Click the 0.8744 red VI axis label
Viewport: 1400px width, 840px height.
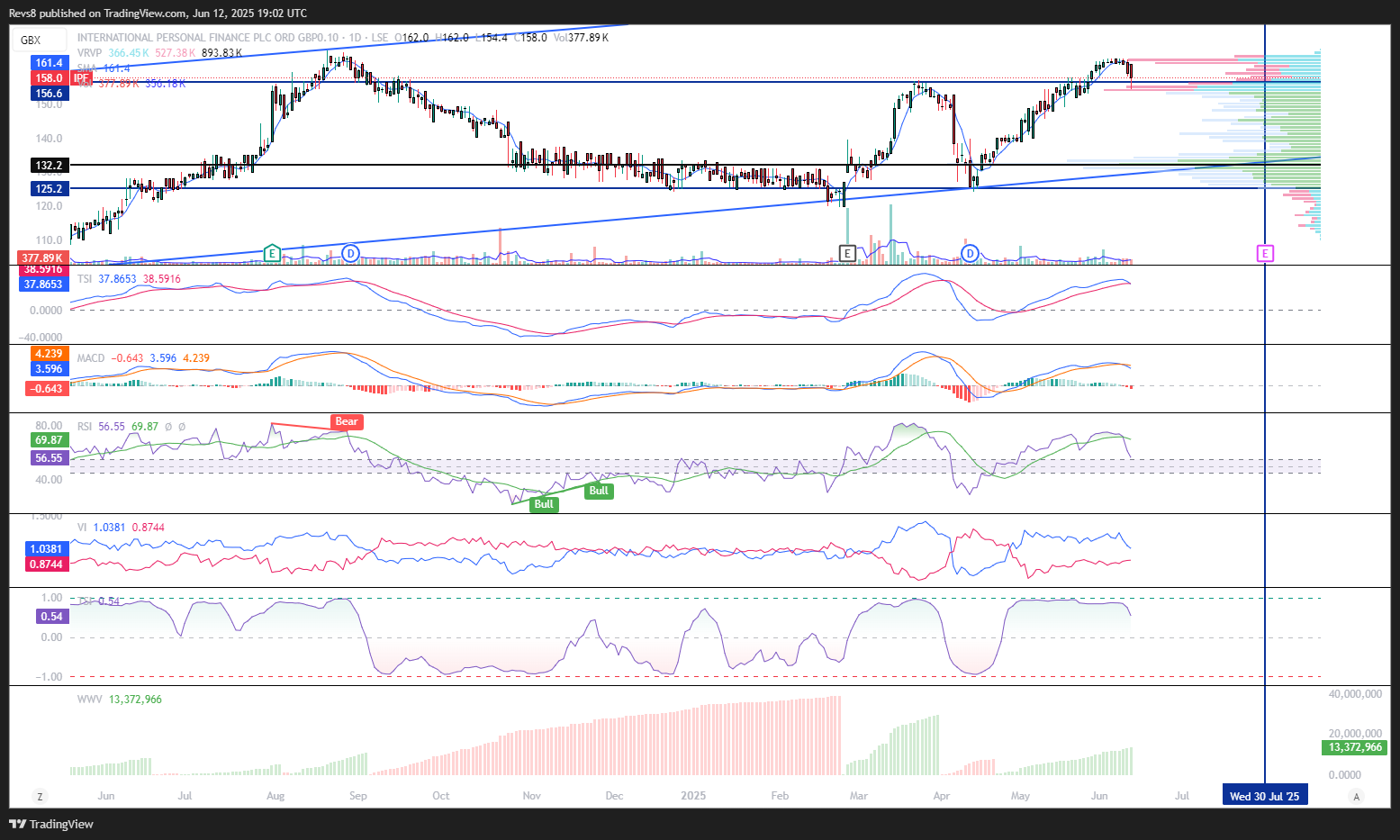pyautogui.click(x=46, y=565)
